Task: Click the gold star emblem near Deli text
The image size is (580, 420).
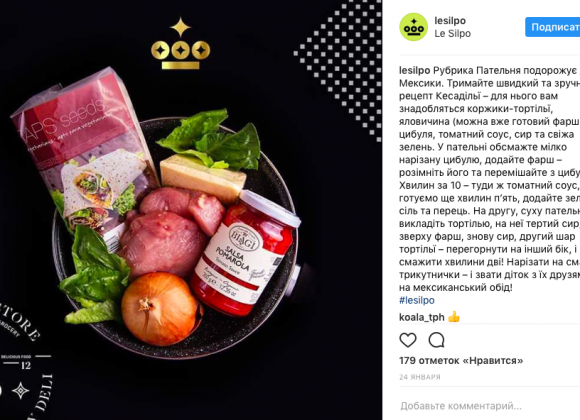Action: (x=20, y=390)
